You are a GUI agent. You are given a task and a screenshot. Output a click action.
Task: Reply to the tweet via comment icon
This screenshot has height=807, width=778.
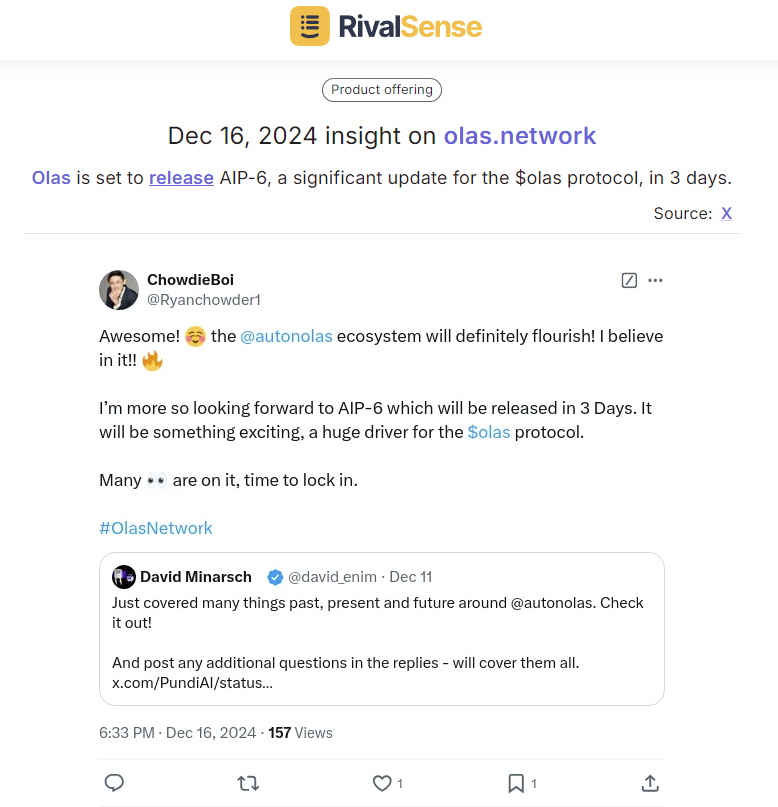[114, 783]
